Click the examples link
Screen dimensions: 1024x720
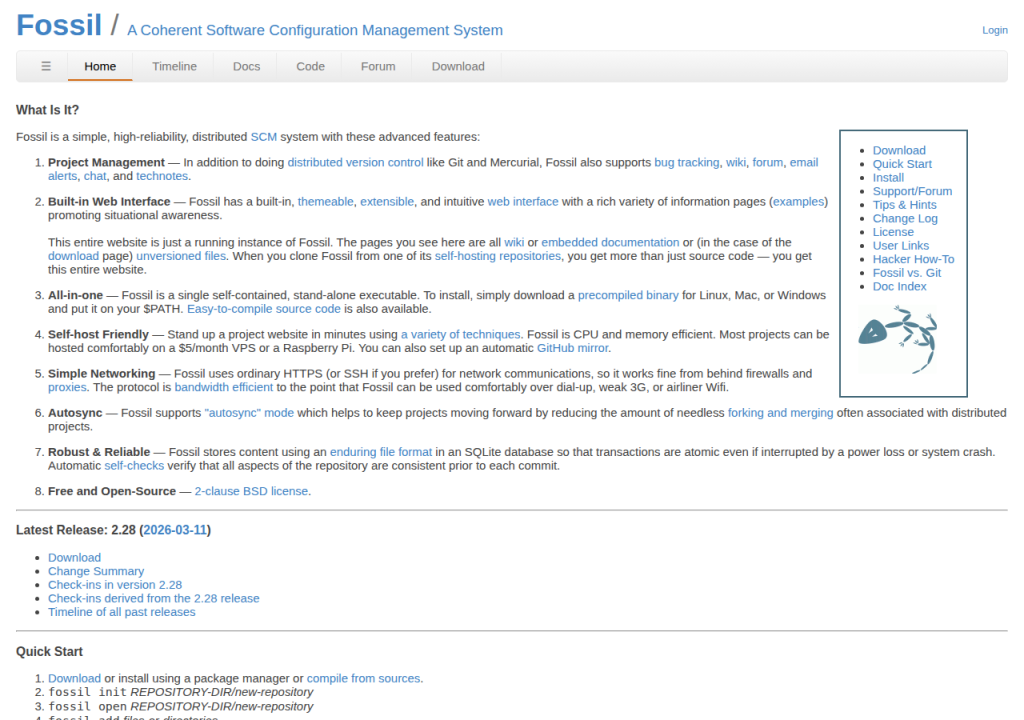tap(798, 201)
